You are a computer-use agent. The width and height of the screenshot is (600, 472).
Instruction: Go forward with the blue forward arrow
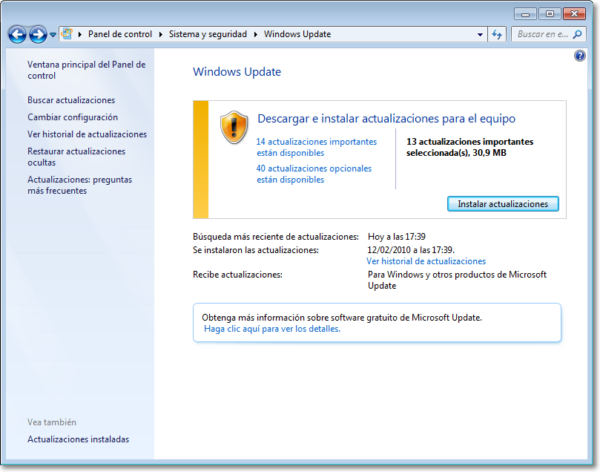[x=38, y=34]
